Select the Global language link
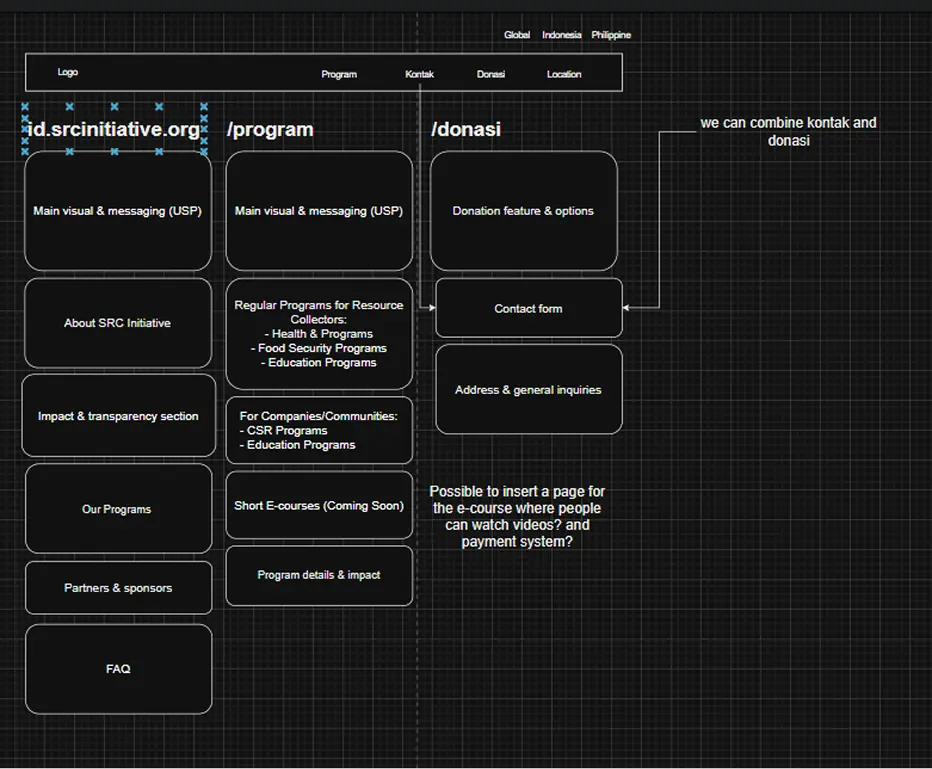The height and width of the screenshot is (769, 932). coord(516,34)
